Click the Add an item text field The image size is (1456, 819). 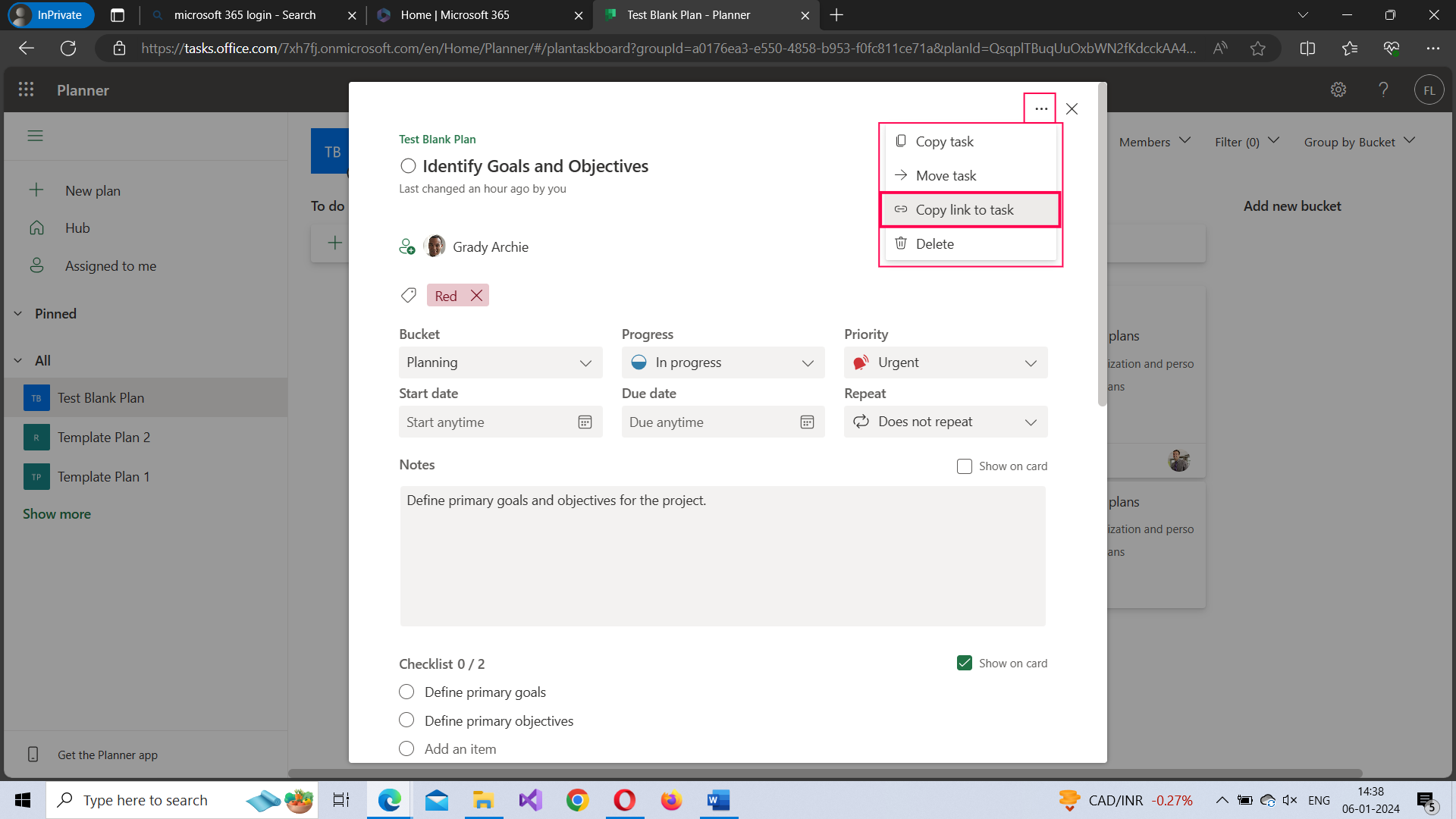point(460,748)
